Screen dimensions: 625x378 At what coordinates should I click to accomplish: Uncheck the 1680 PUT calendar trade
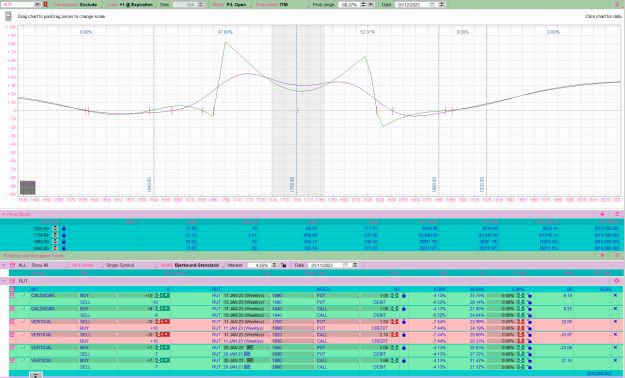pyautogui.click(x=12, y=296)
